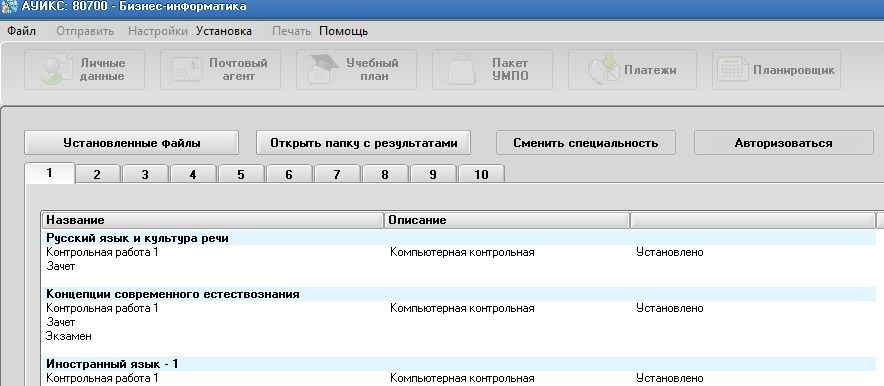Image resolution: width=884 pixels, height=386 pixels.
Task: Switch to tab 4
Action: click(193, 174)
